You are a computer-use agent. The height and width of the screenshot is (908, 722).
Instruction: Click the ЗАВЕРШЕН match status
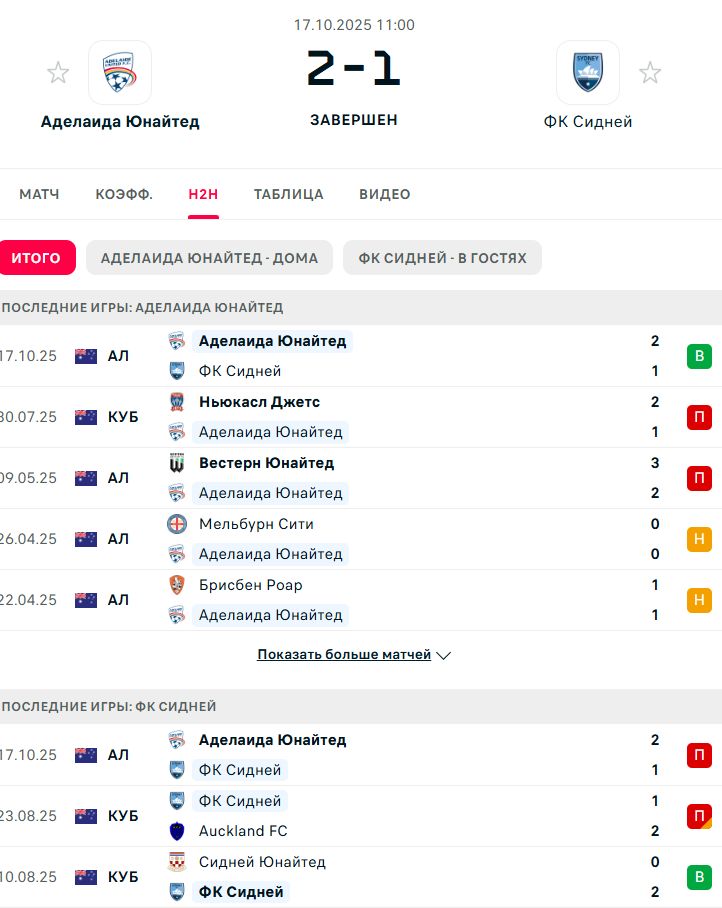[354, 120]
